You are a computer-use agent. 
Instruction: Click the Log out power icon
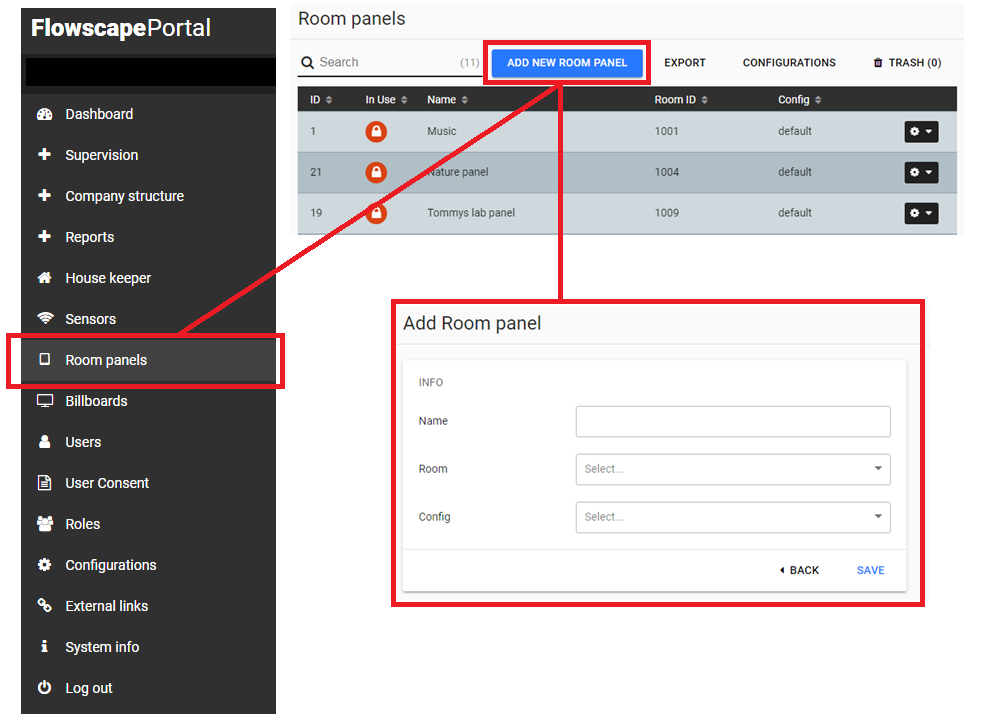pyautogui.click(x=45, y=687)
